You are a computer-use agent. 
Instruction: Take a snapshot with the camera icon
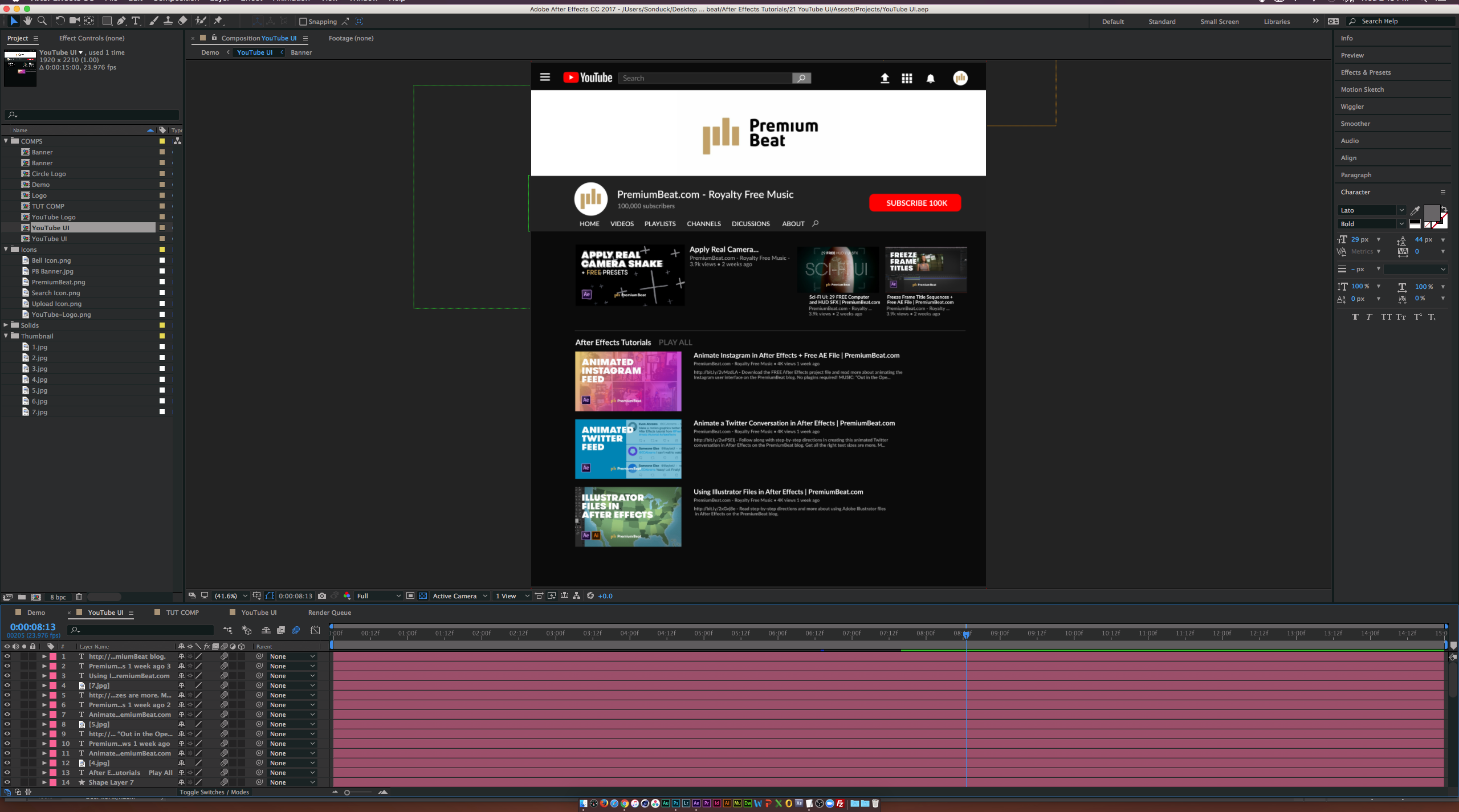(322, 595)
